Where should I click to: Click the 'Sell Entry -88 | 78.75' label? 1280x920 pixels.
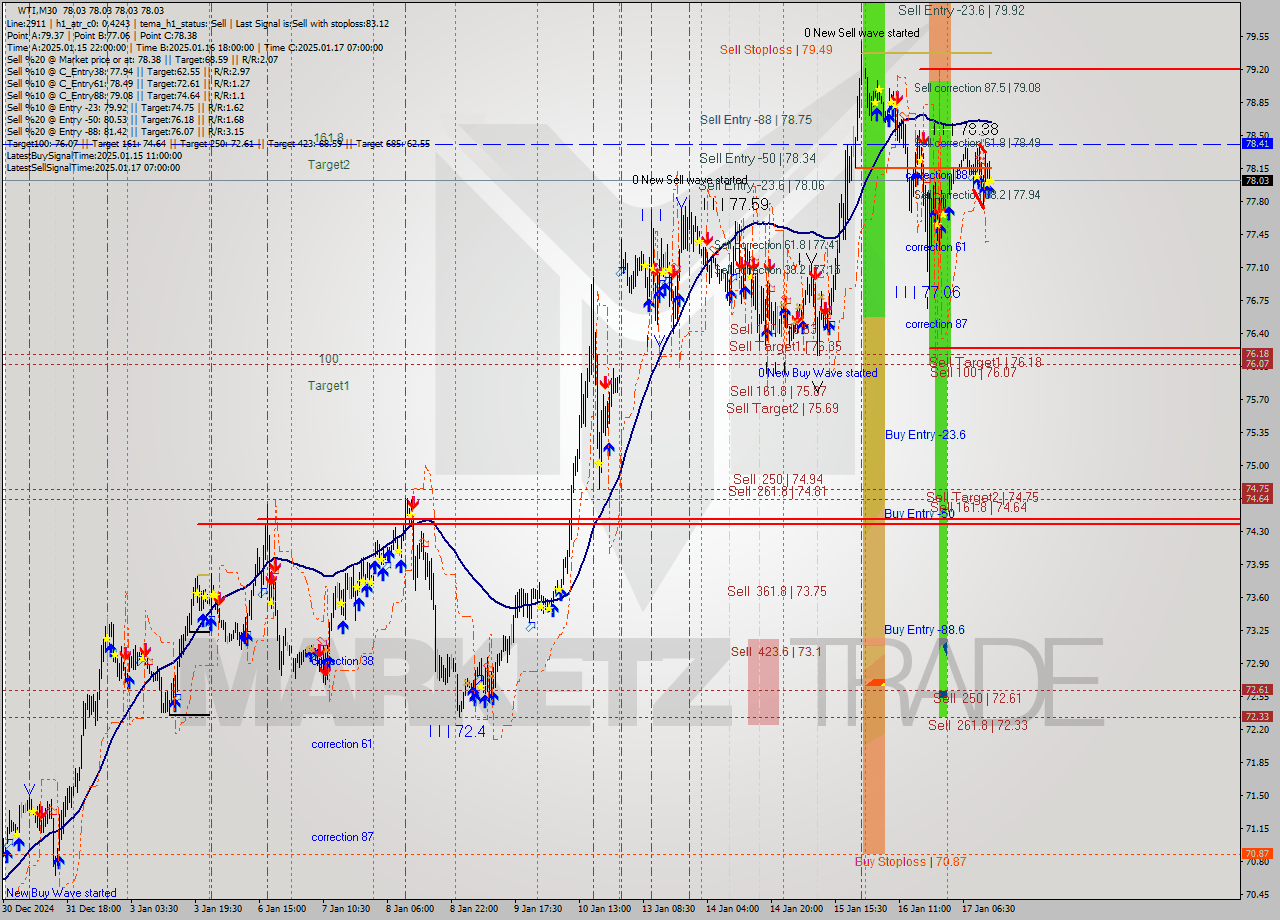(756, 120)
